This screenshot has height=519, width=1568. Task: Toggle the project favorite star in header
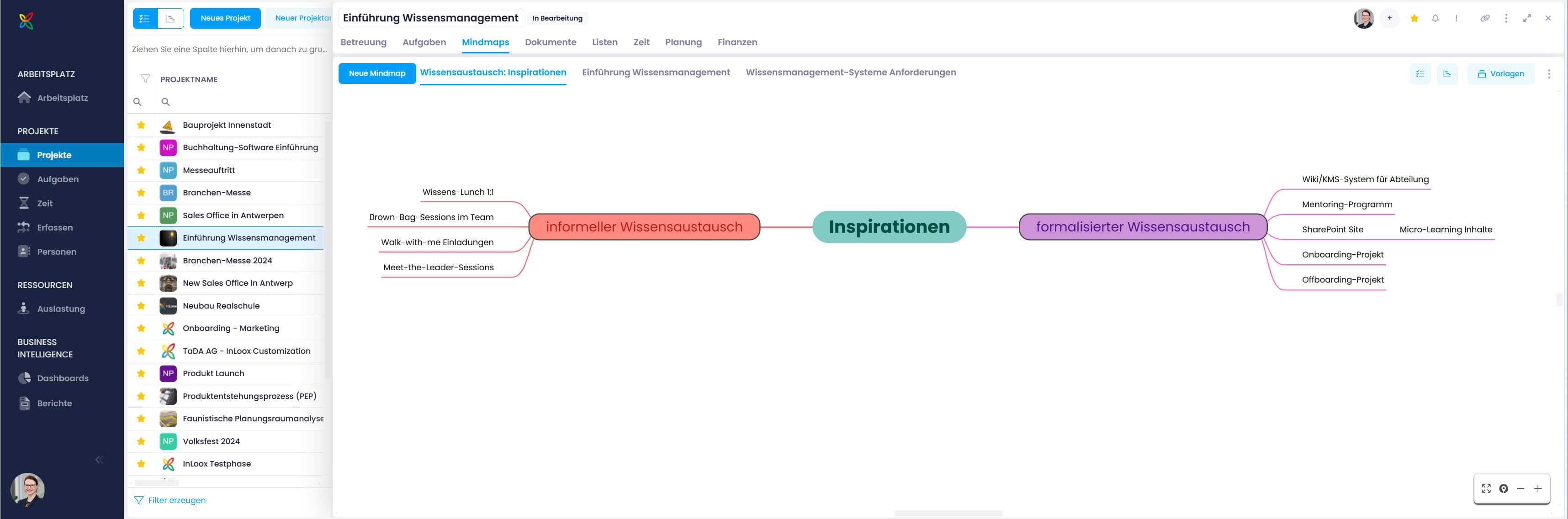1414,18
